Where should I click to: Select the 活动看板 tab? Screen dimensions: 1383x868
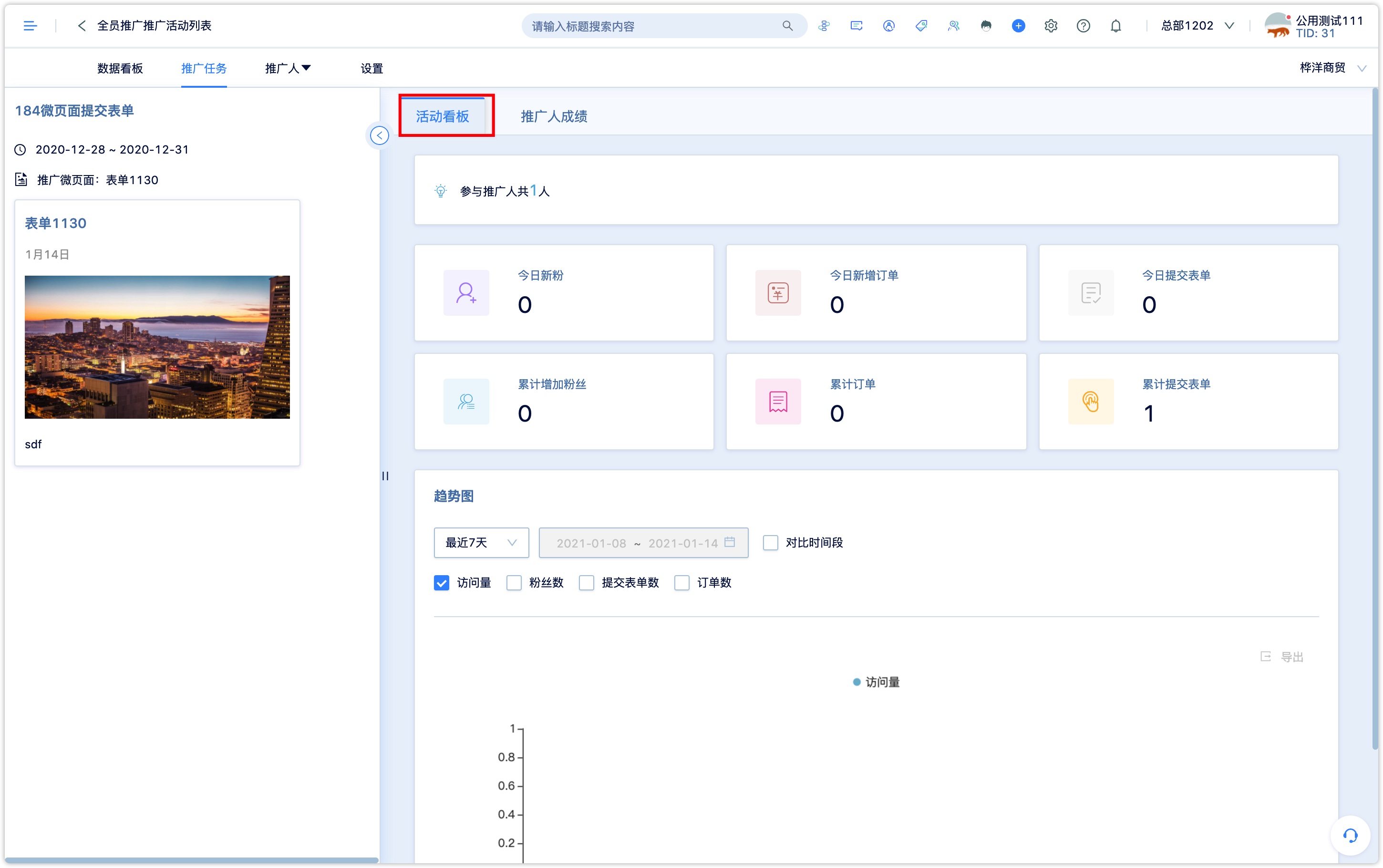(x=443, y=116)
